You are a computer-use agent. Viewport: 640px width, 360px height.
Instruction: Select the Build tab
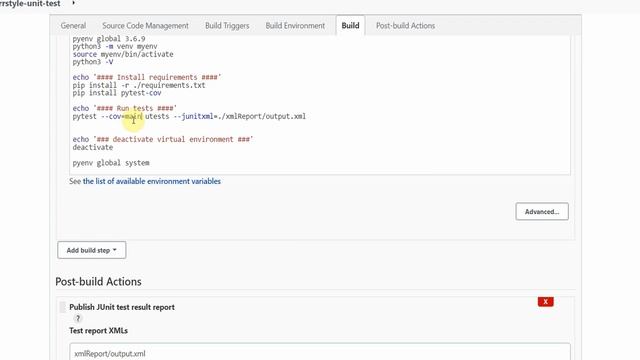pos(350,25)
